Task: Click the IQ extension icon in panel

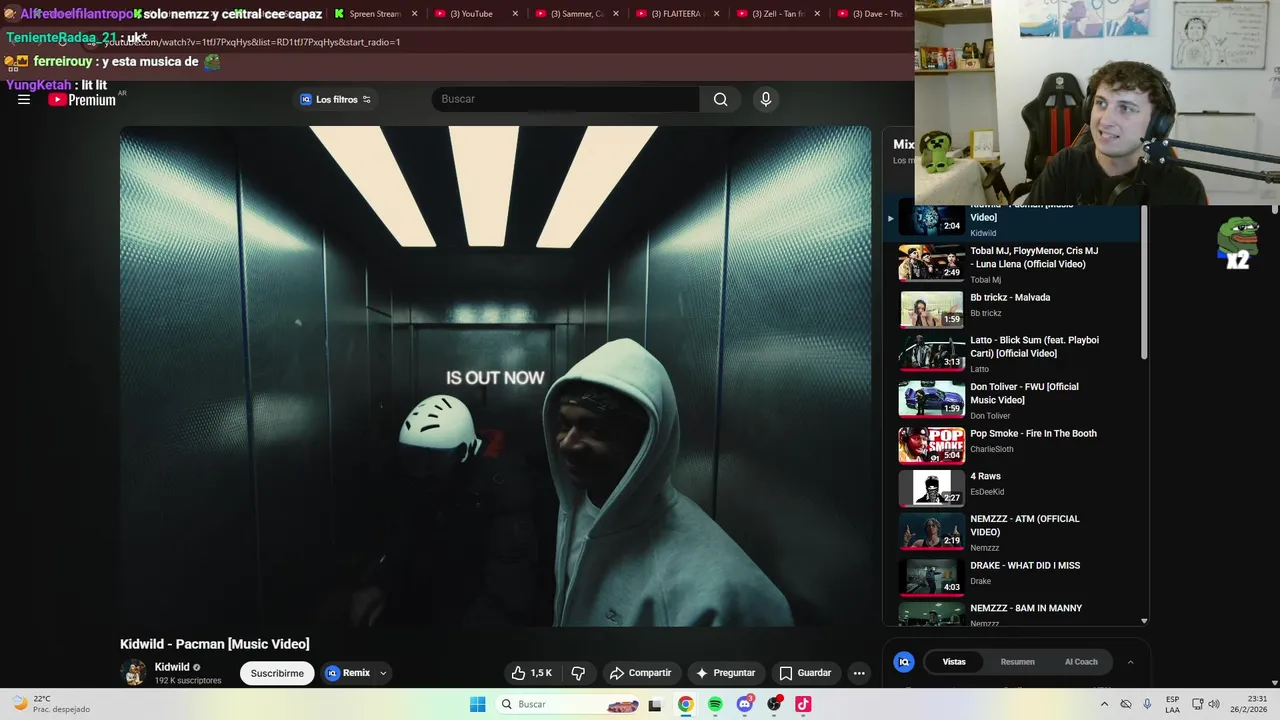Action: [904, 662]
